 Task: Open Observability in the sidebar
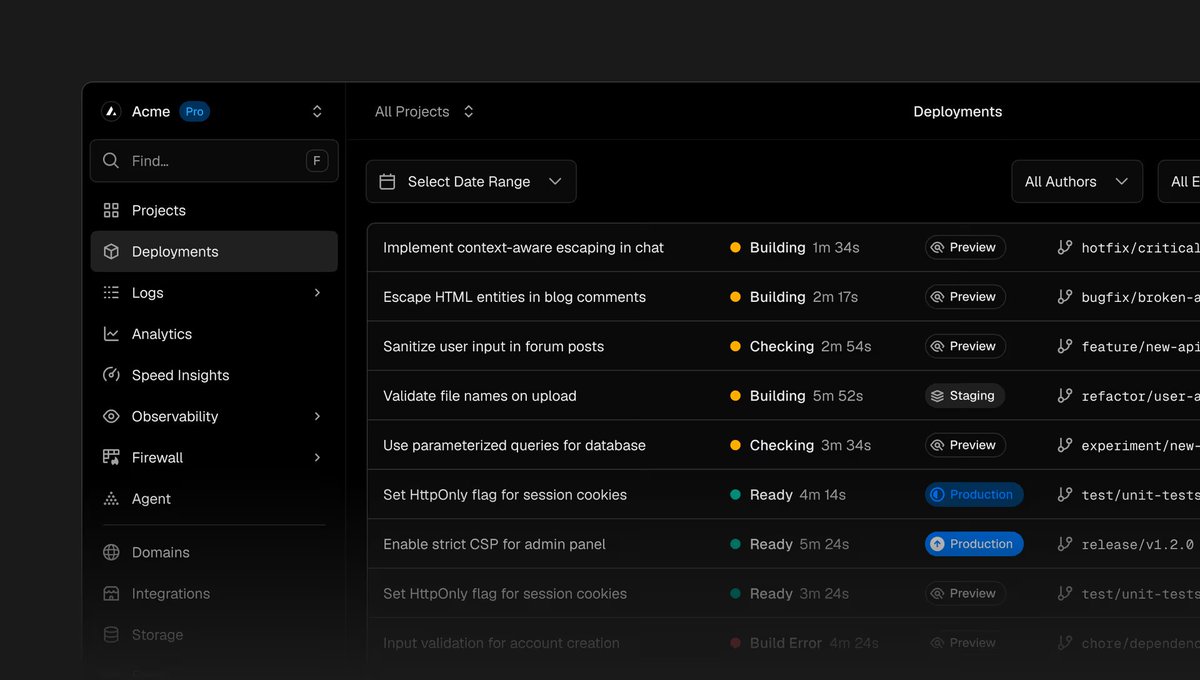tap(214, 416)
